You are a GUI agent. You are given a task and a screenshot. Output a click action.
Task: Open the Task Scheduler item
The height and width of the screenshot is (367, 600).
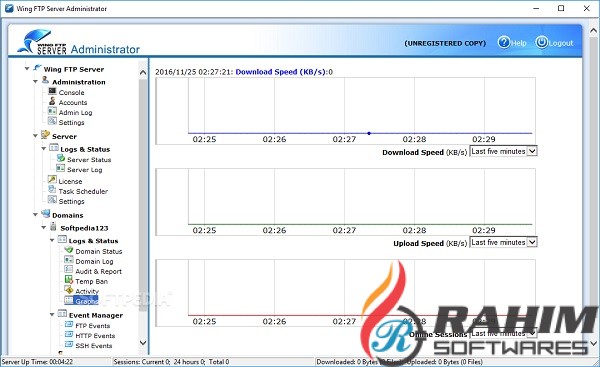point(83,191)
